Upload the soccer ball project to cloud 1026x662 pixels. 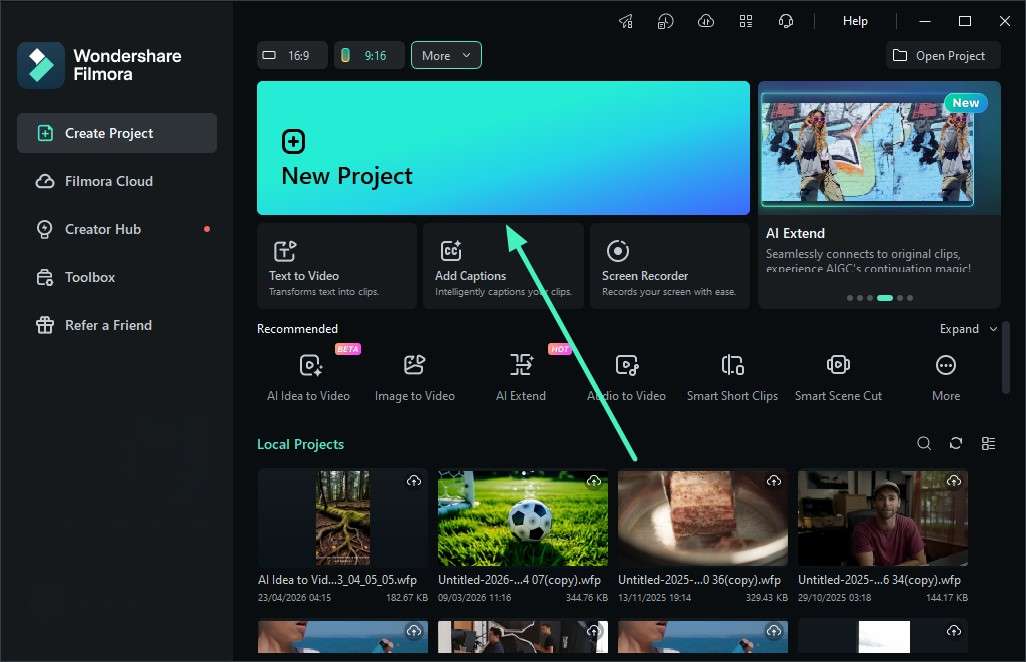(x=594, y=481)
